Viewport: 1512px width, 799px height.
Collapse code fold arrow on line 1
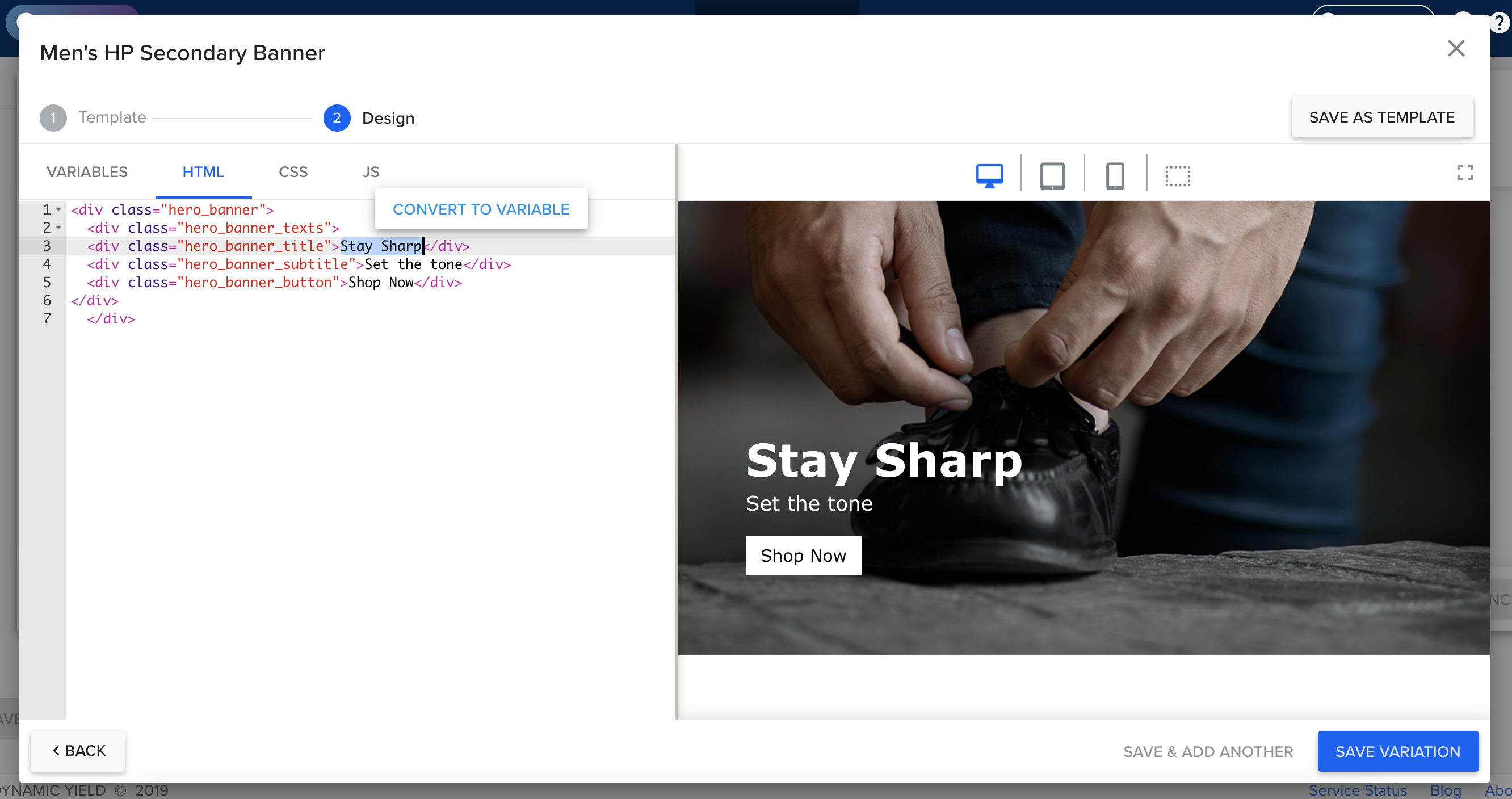(x=58, y=209)
